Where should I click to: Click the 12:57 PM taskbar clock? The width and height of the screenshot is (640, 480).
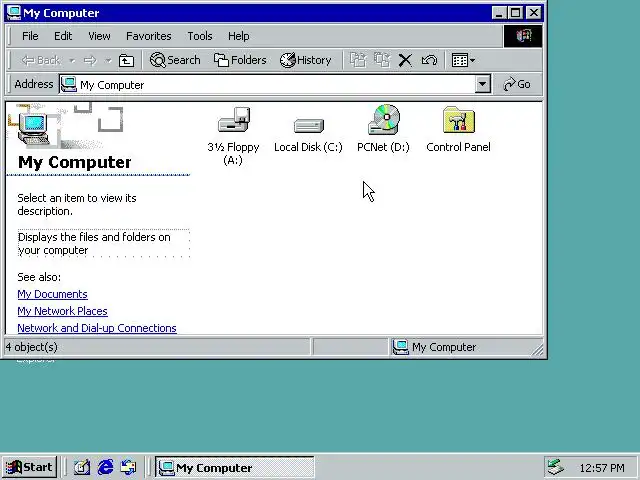click(x=602, y=468)
